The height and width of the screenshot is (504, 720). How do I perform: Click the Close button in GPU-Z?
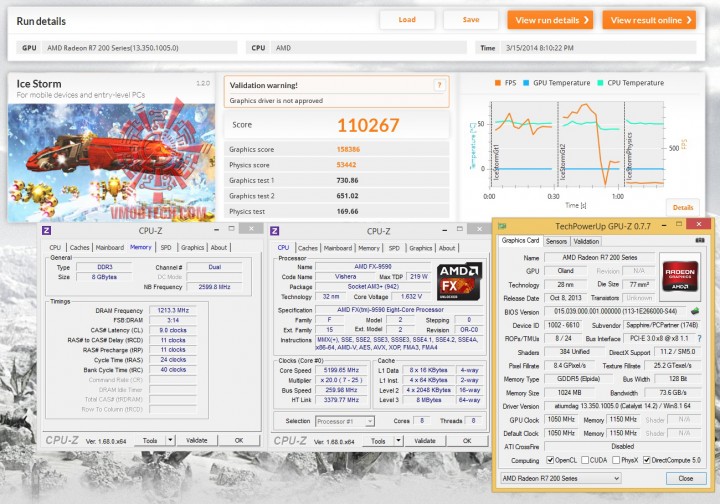point(686,478)
